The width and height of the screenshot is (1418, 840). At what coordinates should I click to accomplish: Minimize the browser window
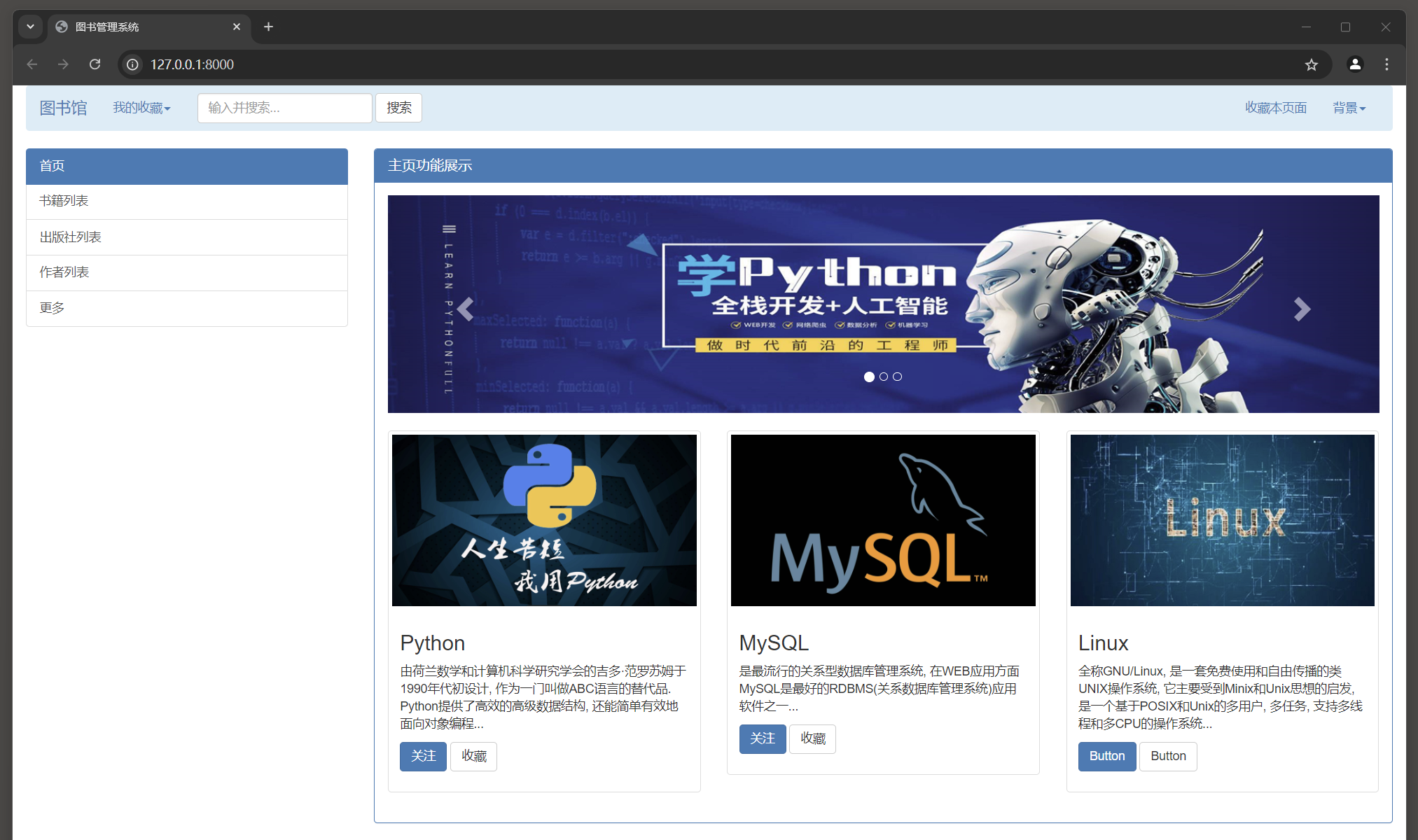(x=1306, y=27)
